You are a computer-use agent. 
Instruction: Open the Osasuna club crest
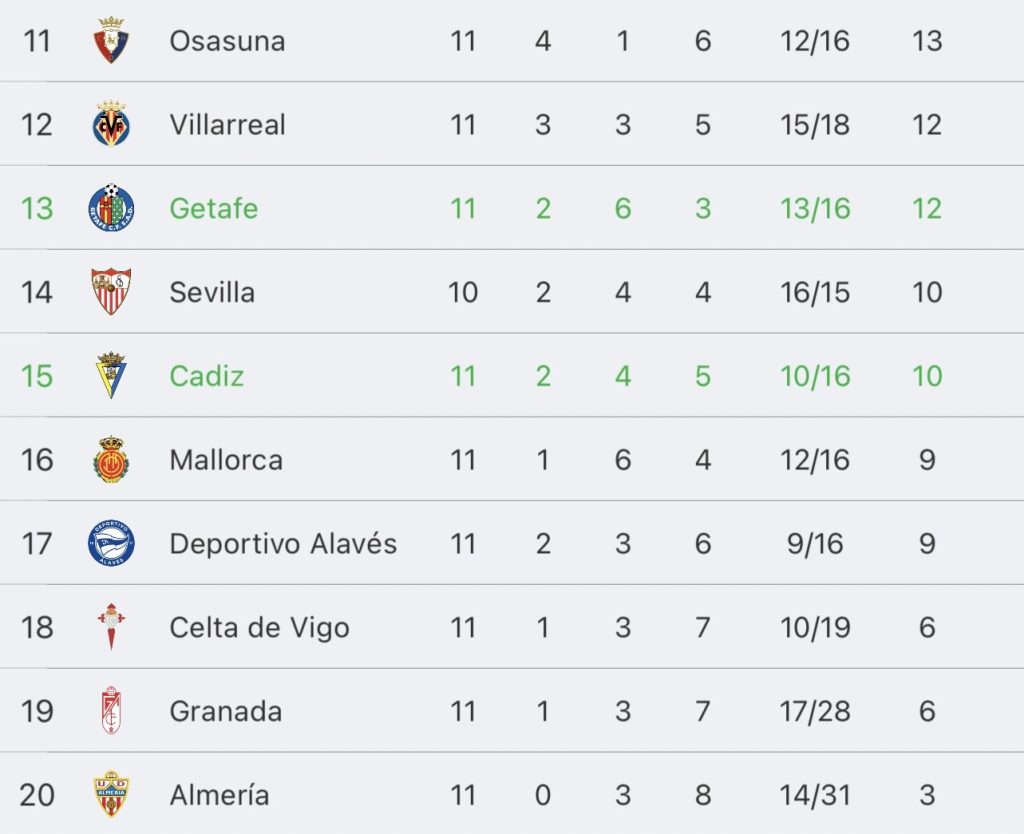point(111,40)
